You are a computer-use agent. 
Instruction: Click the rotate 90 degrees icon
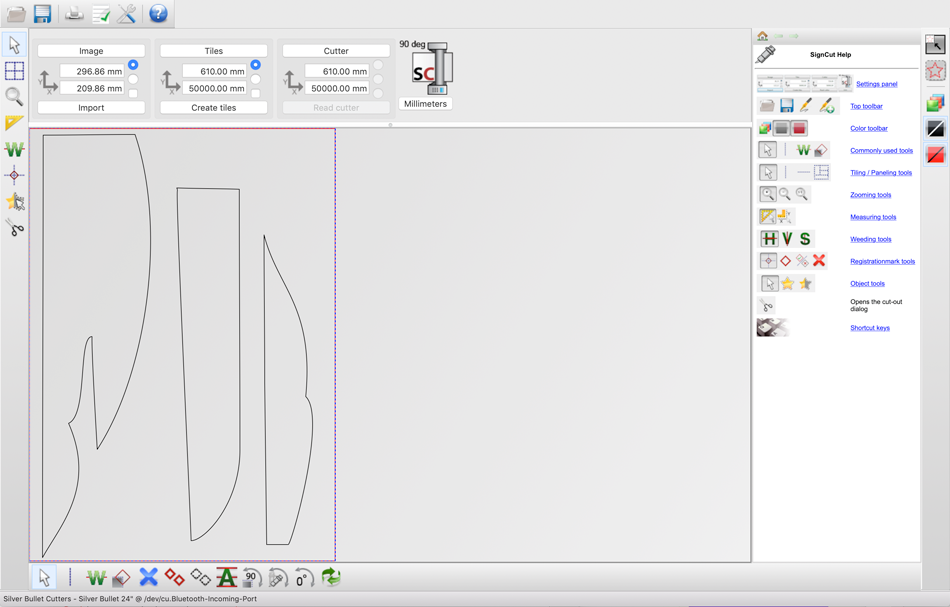point(252,578)
